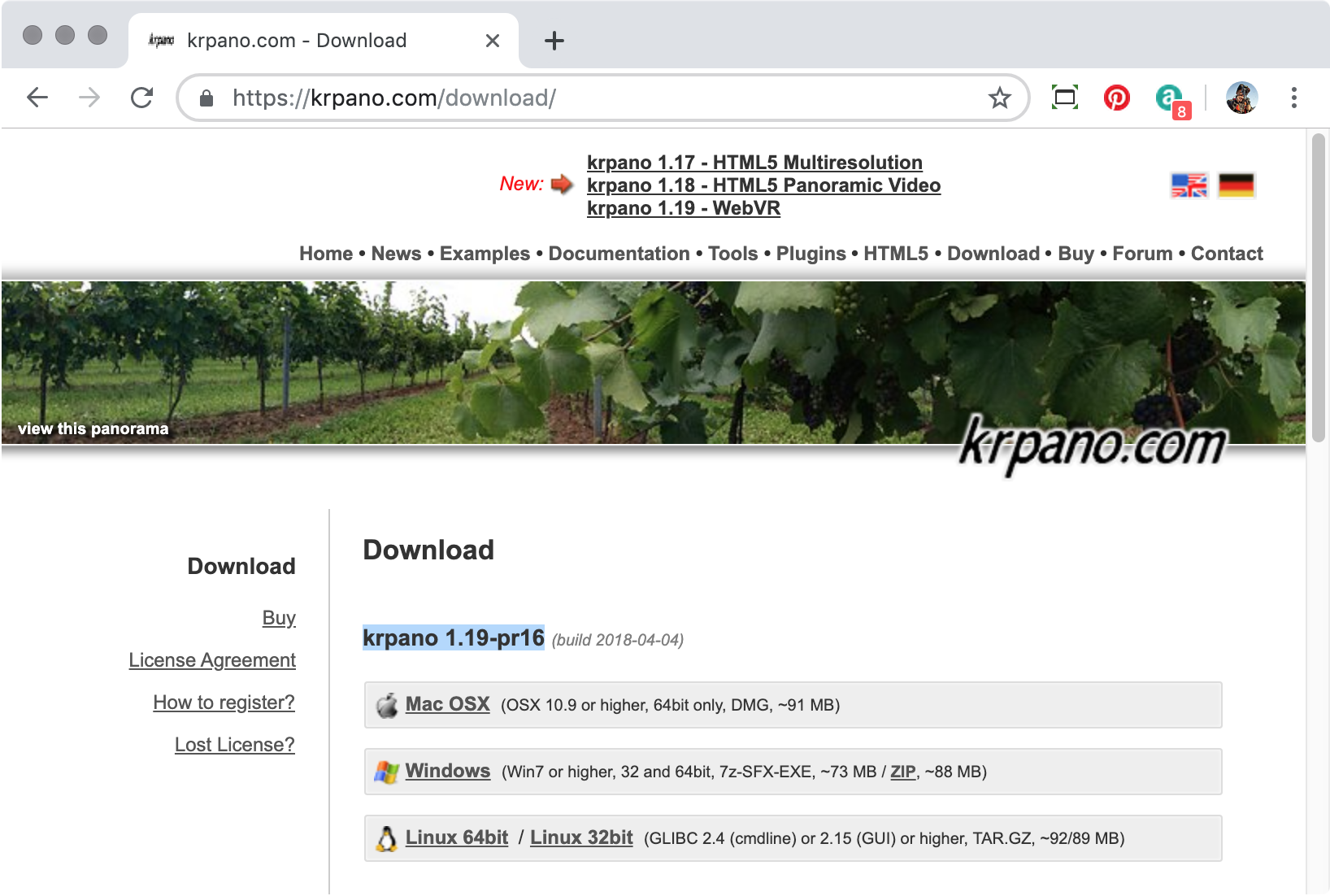Switch site language to English flag
The height and width of the screenshot is (896, 1330).
[1189, 185]
